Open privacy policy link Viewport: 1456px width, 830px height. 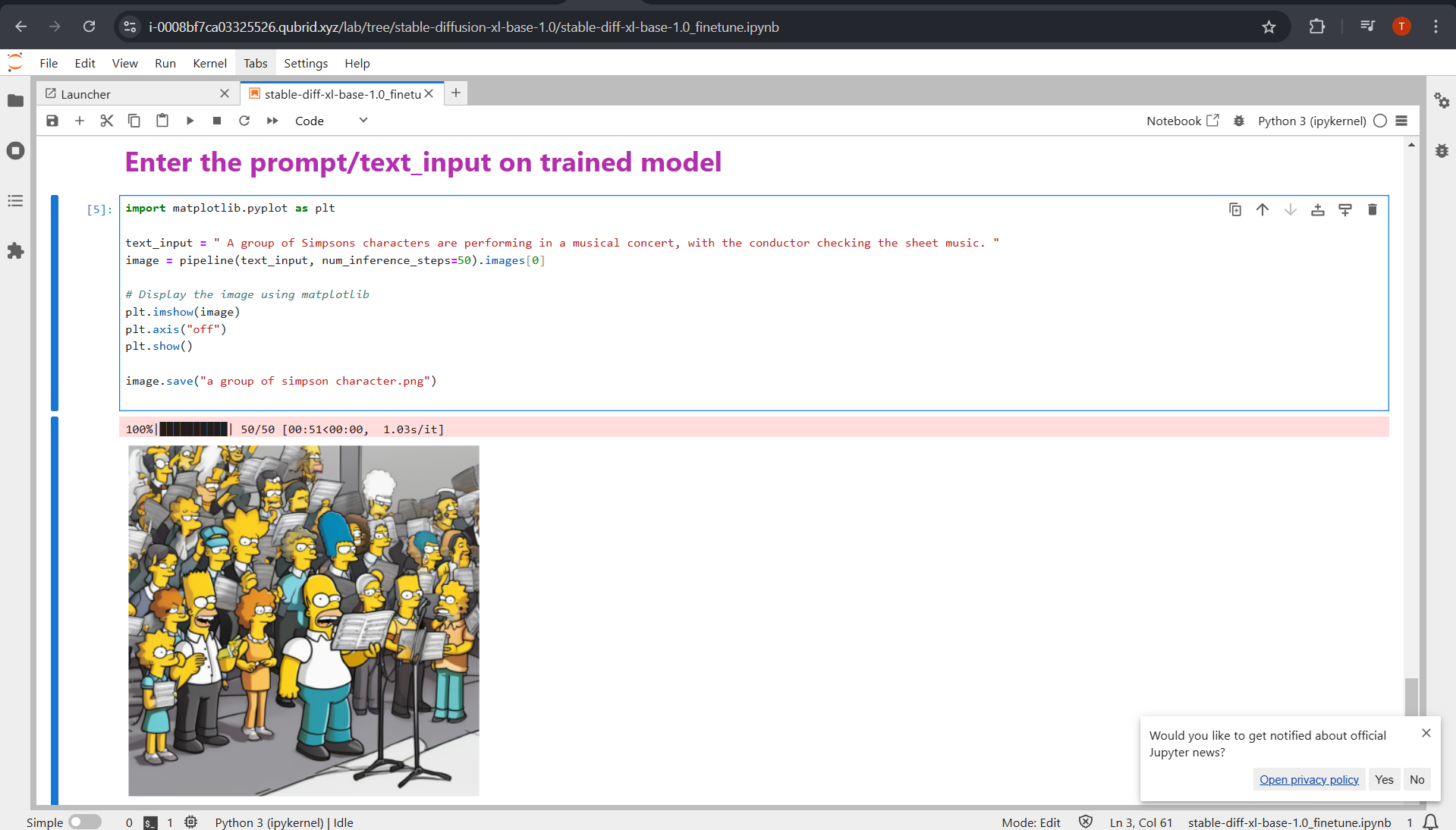1309,779
